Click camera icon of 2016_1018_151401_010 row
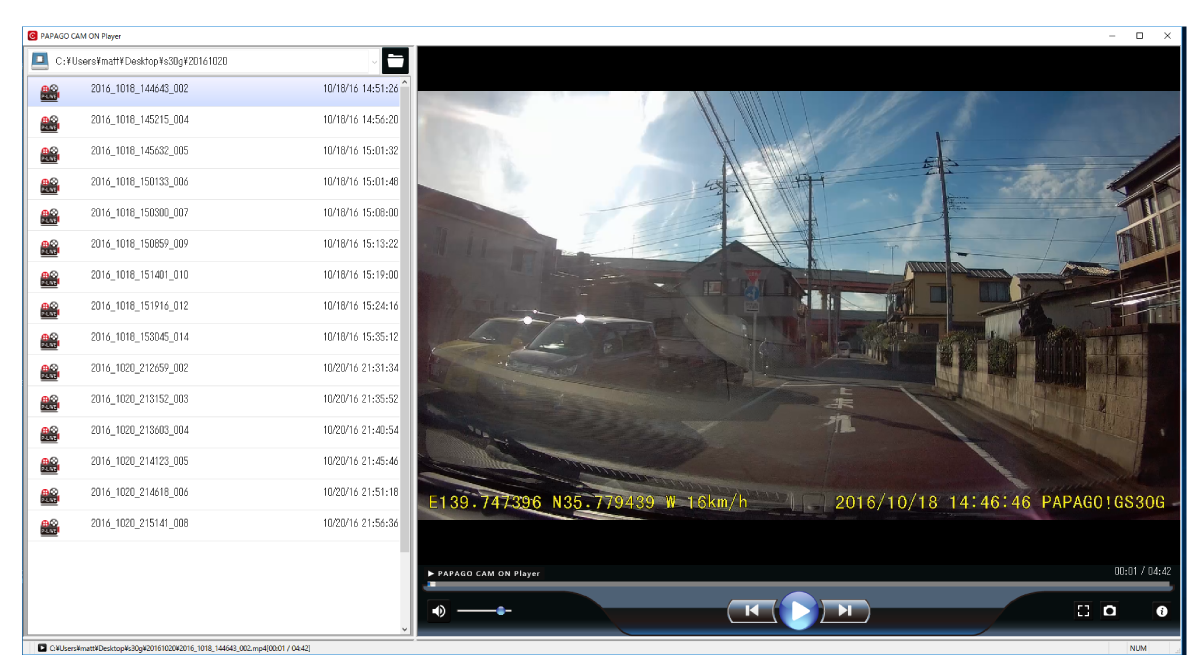 point(49,278)
